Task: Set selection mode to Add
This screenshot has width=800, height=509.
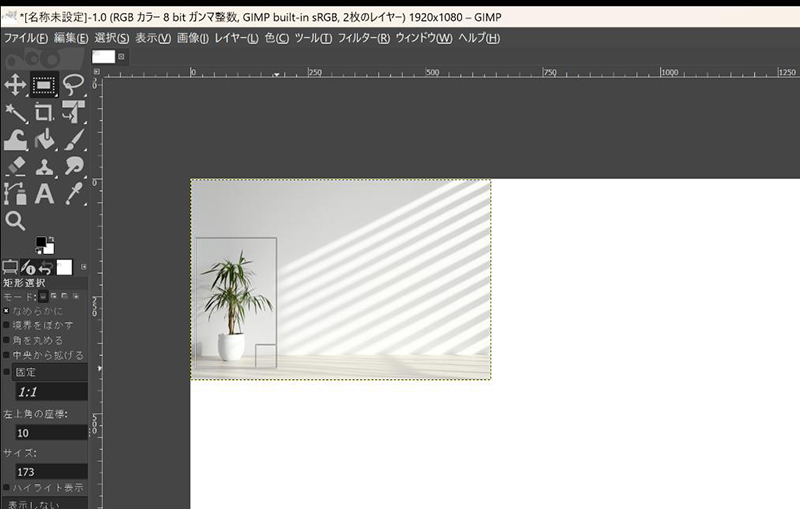Action: (x=54, y=296)
